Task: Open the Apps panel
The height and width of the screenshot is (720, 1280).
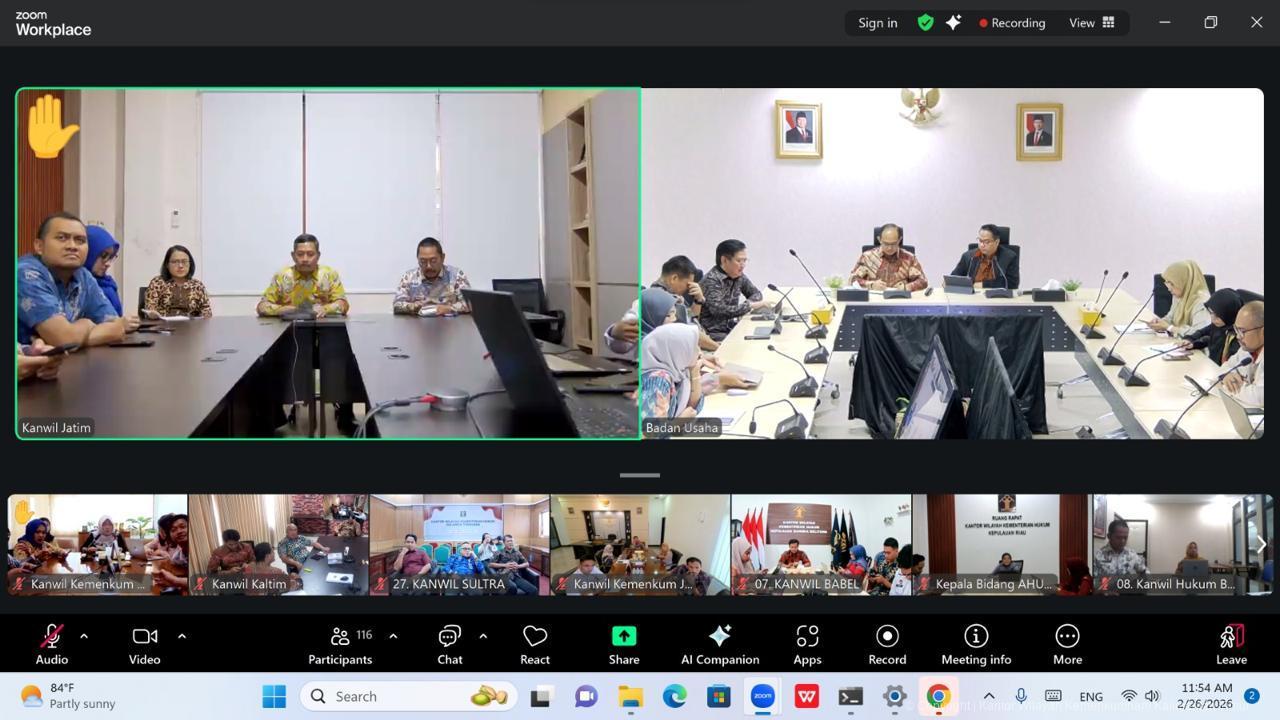Action: (807, 643)
